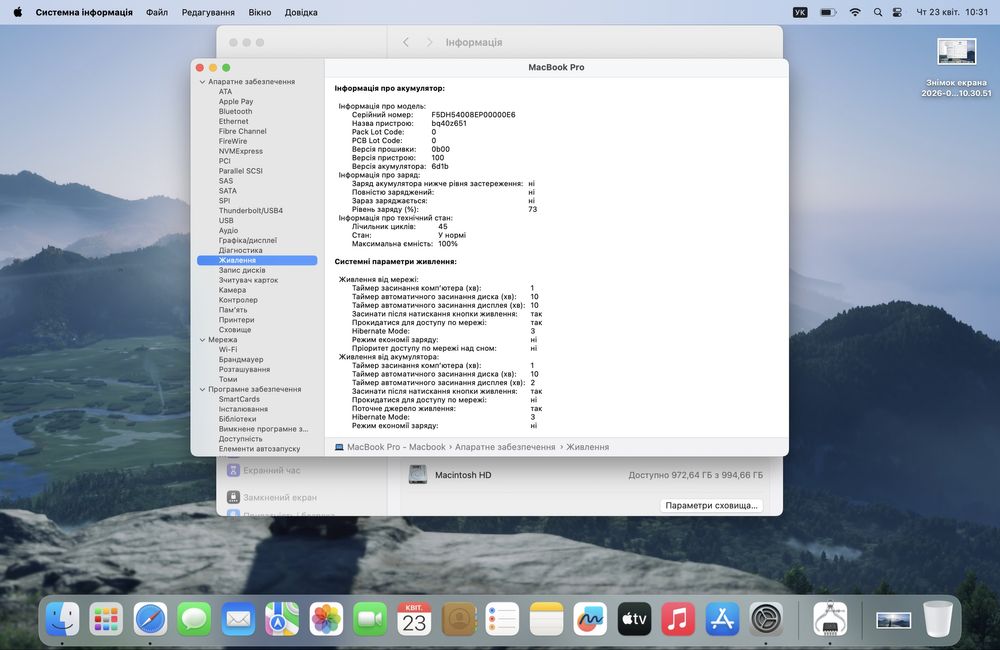
Task: Go forward in the Інформація settings window
Action: pyautogui.click(x=429, y=42)
